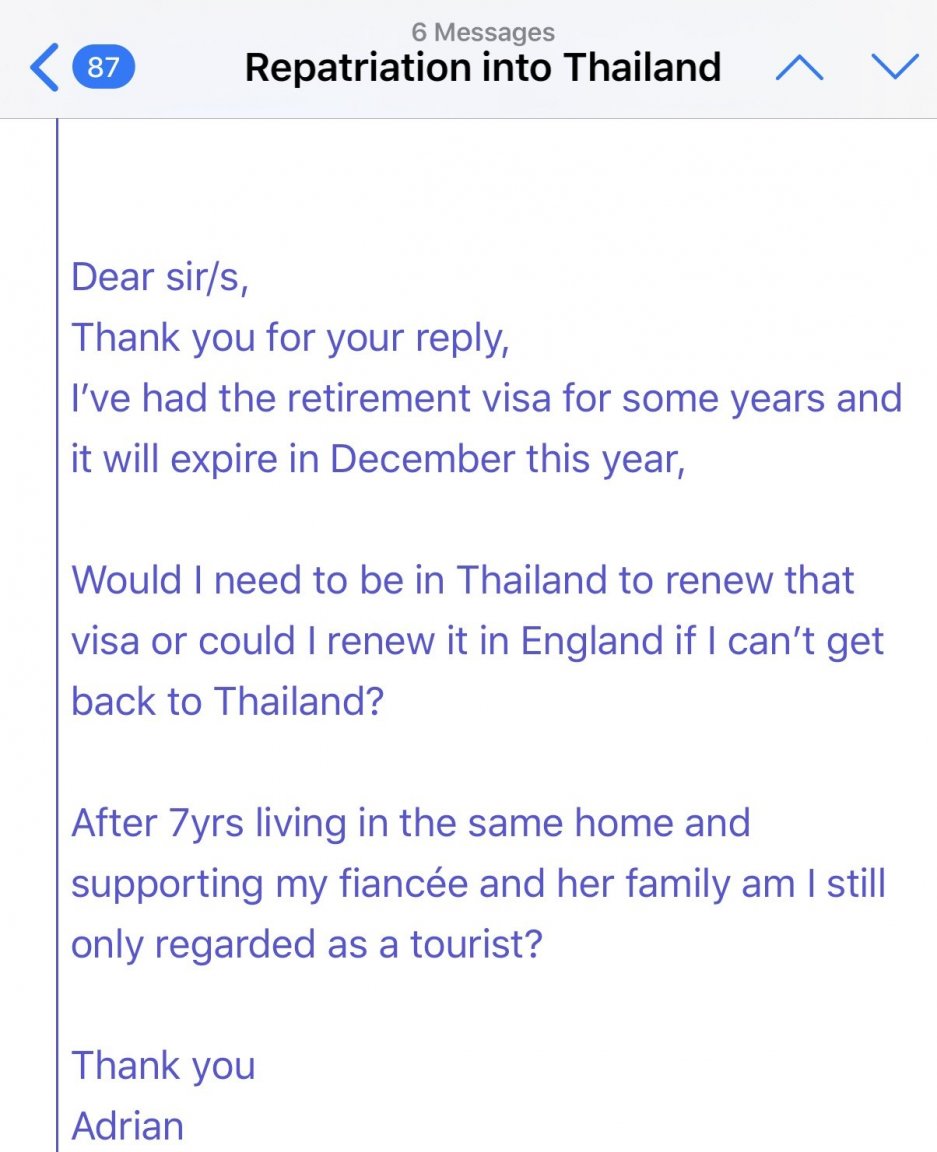Screen dimensions: 937x1152
Task: Tap the 'only regarded as a tourist?' line
Action: (x=306, y=945)
